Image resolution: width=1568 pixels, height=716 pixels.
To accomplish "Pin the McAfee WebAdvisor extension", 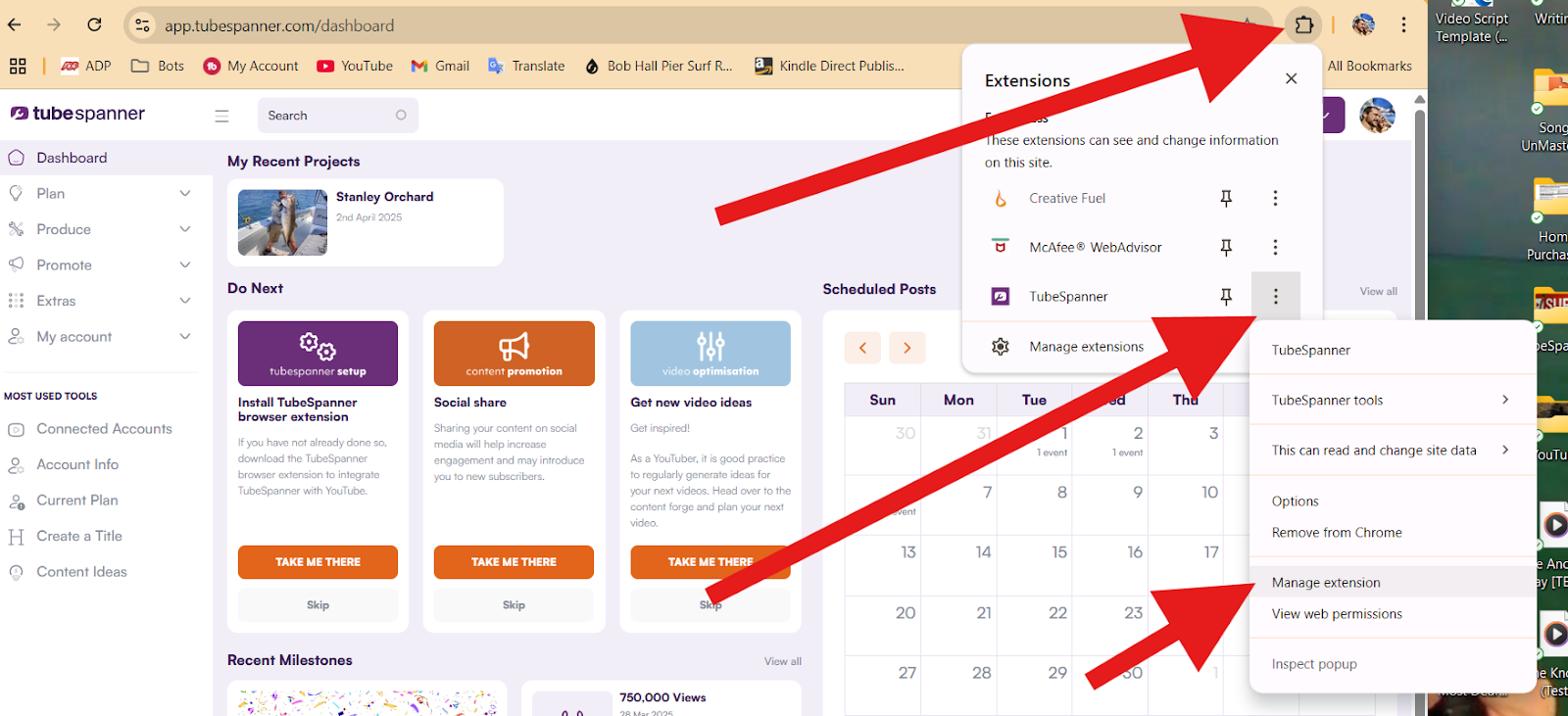I will click(x=1226, y=248).
